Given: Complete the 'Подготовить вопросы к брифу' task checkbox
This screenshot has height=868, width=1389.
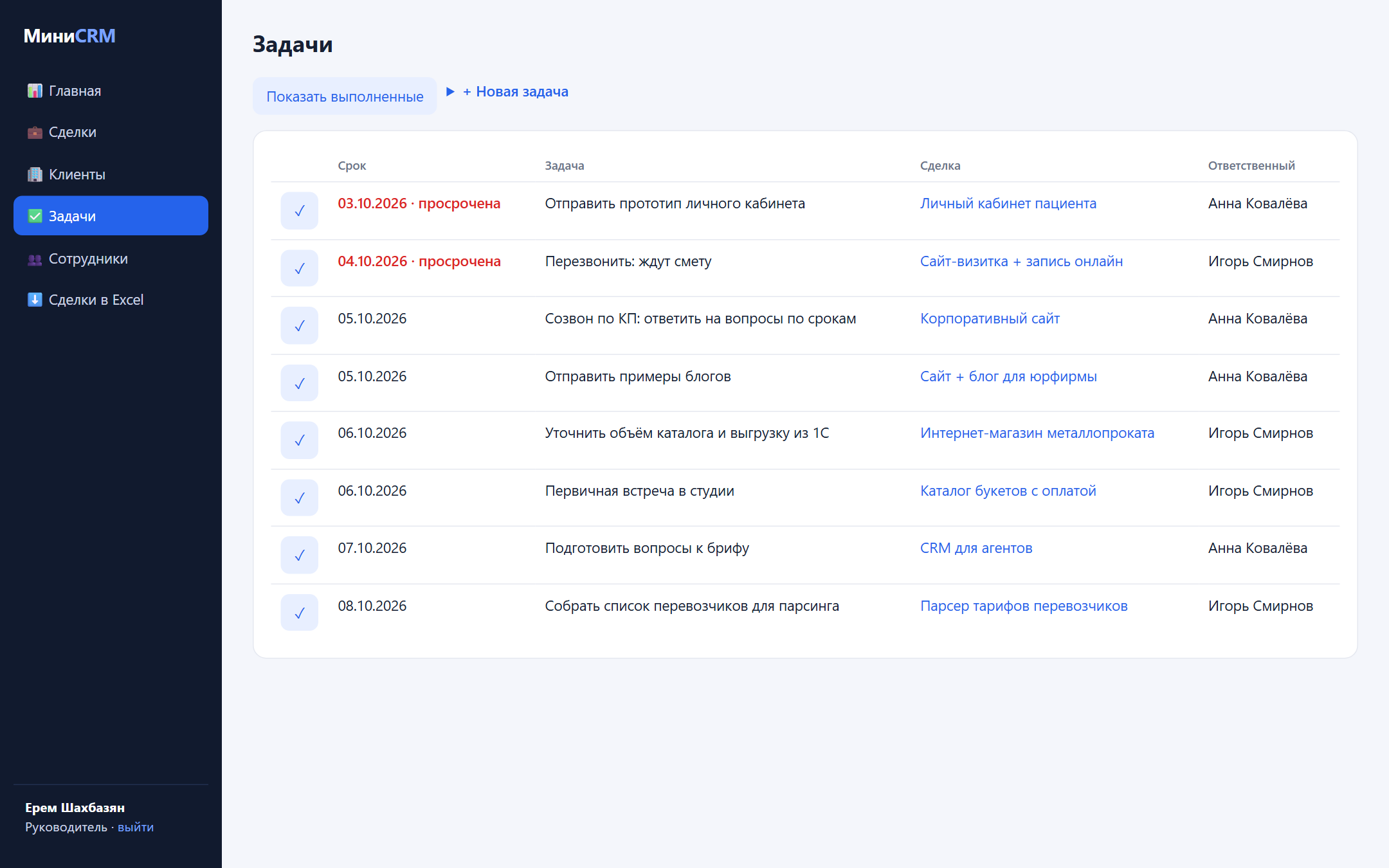Looking at the screenshot, I should [x=299, y=555].
